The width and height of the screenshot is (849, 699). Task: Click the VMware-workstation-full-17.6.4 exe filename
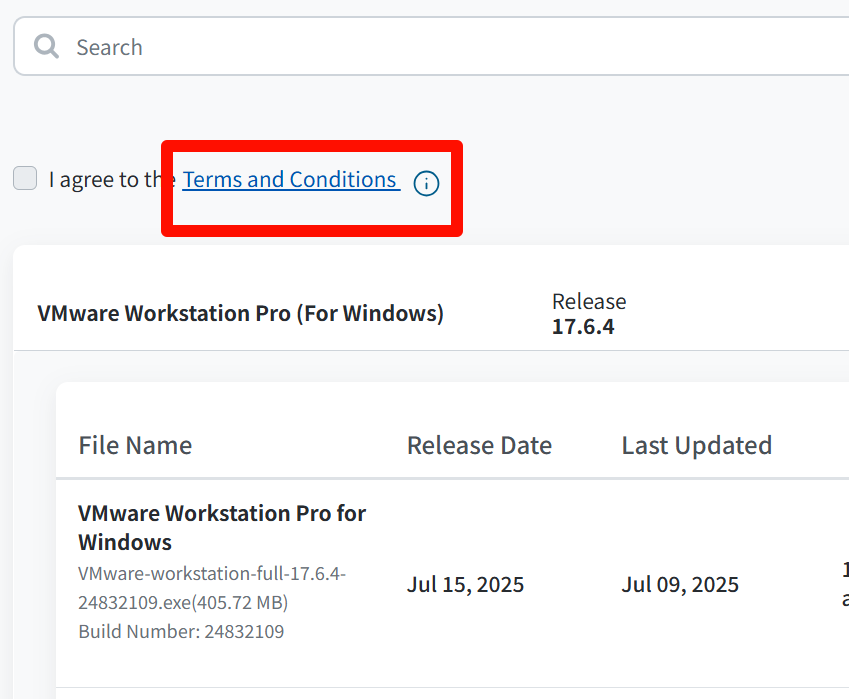click(211, 574)
